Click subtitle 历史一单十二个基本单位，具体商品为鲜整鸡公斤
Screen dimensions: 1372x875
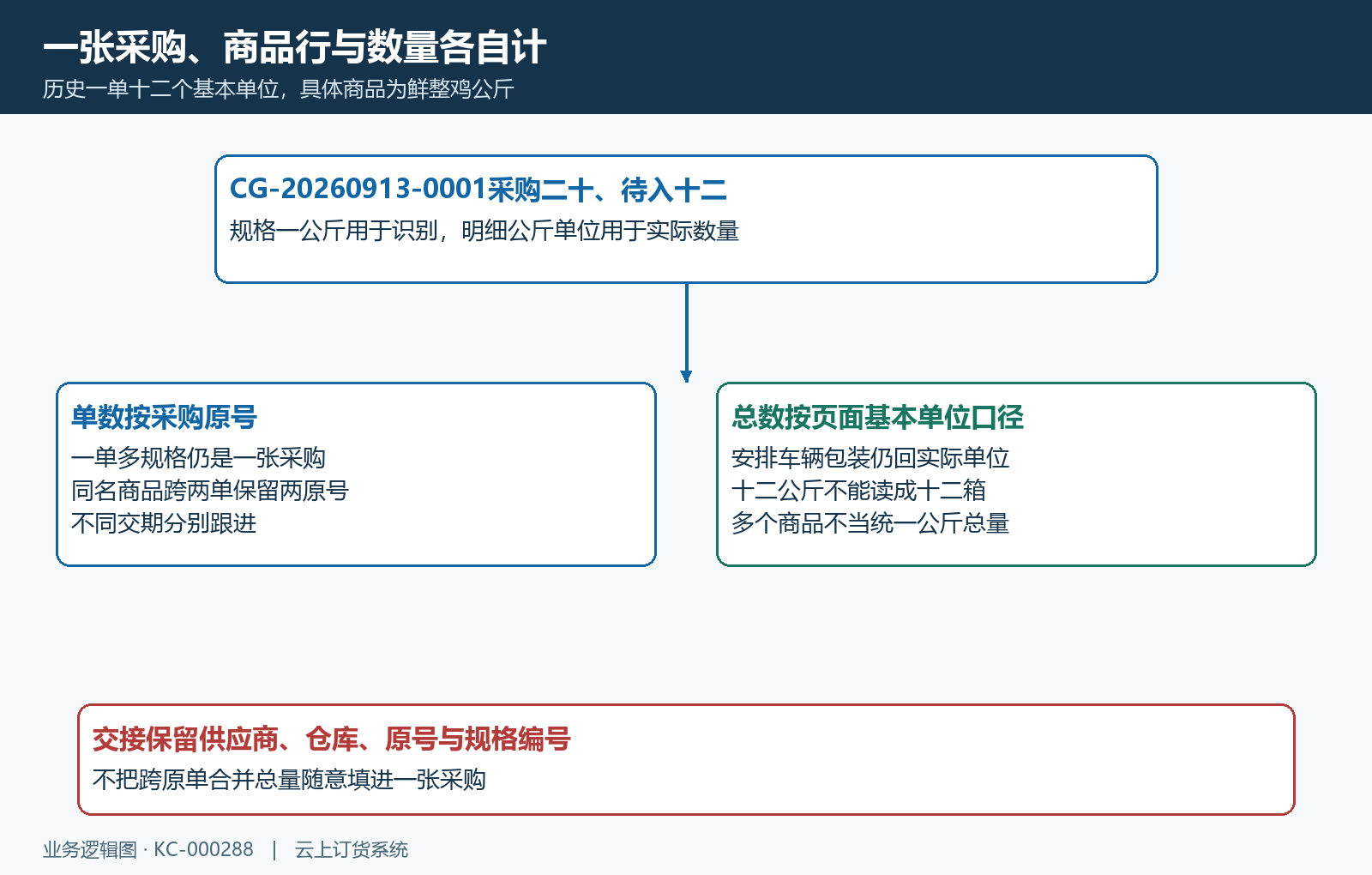click(x=279, y=89)
